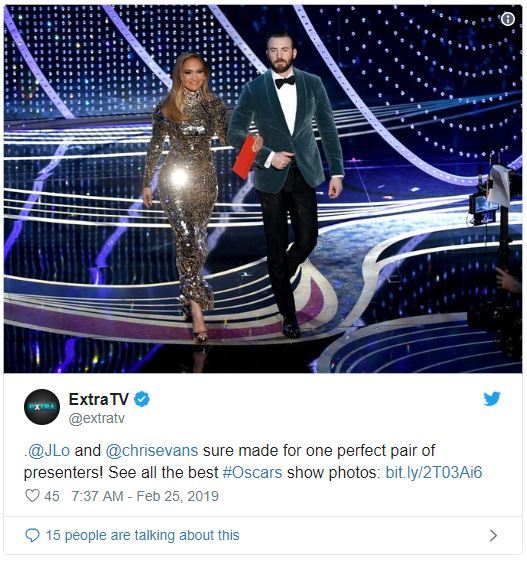Click the 45 likes count
Viewport: 527px width, 561px height.
52,496
